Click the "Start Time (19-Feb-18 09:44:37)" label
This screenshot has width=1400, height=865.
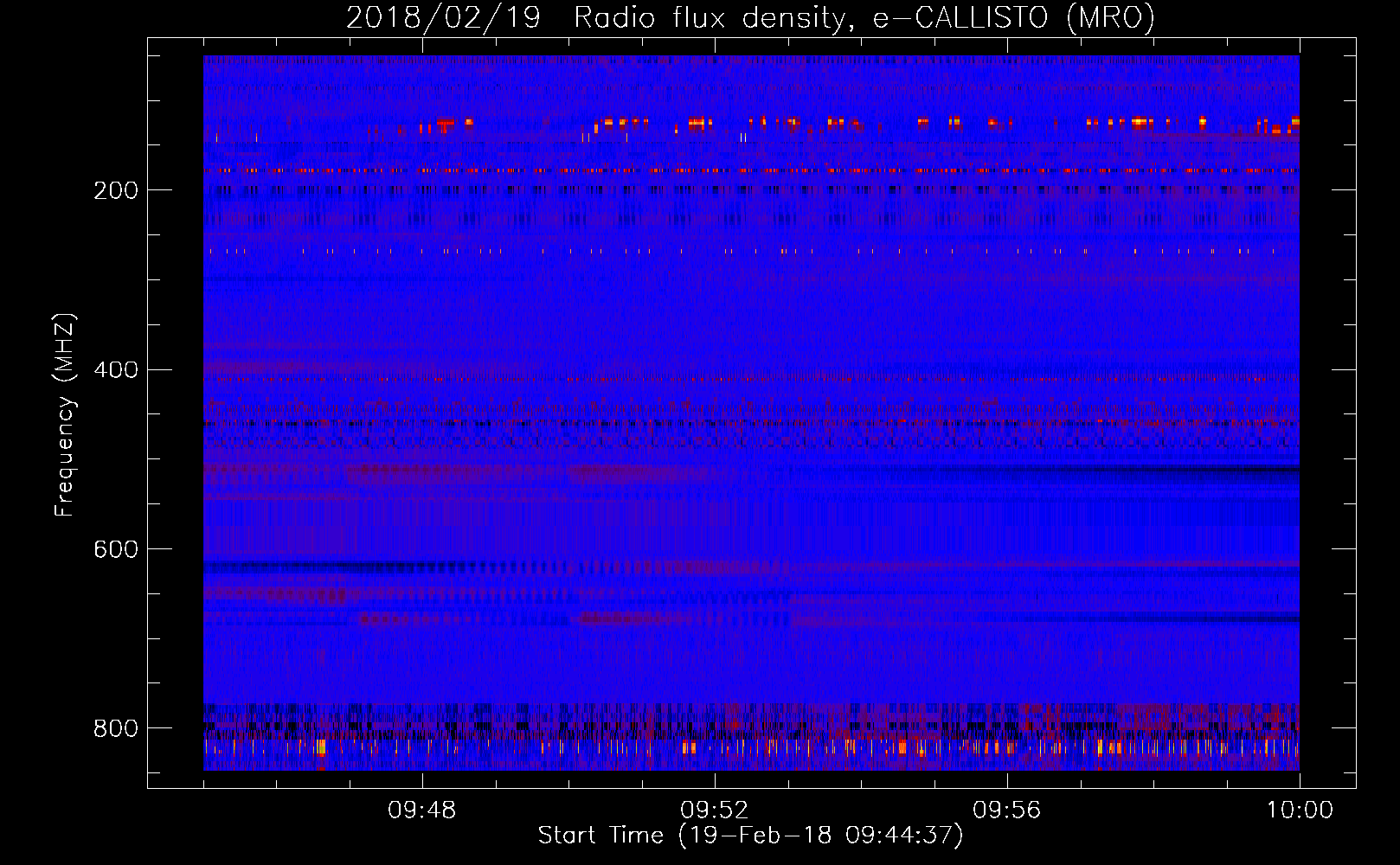(750, 836)
